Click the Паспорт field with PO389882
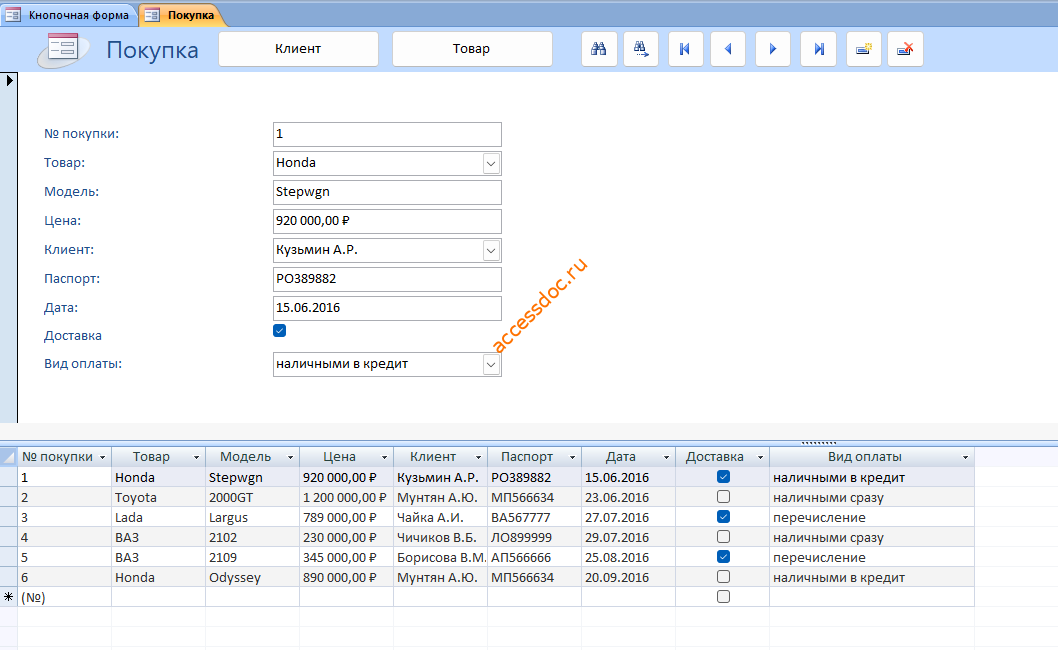 (387, 279)
